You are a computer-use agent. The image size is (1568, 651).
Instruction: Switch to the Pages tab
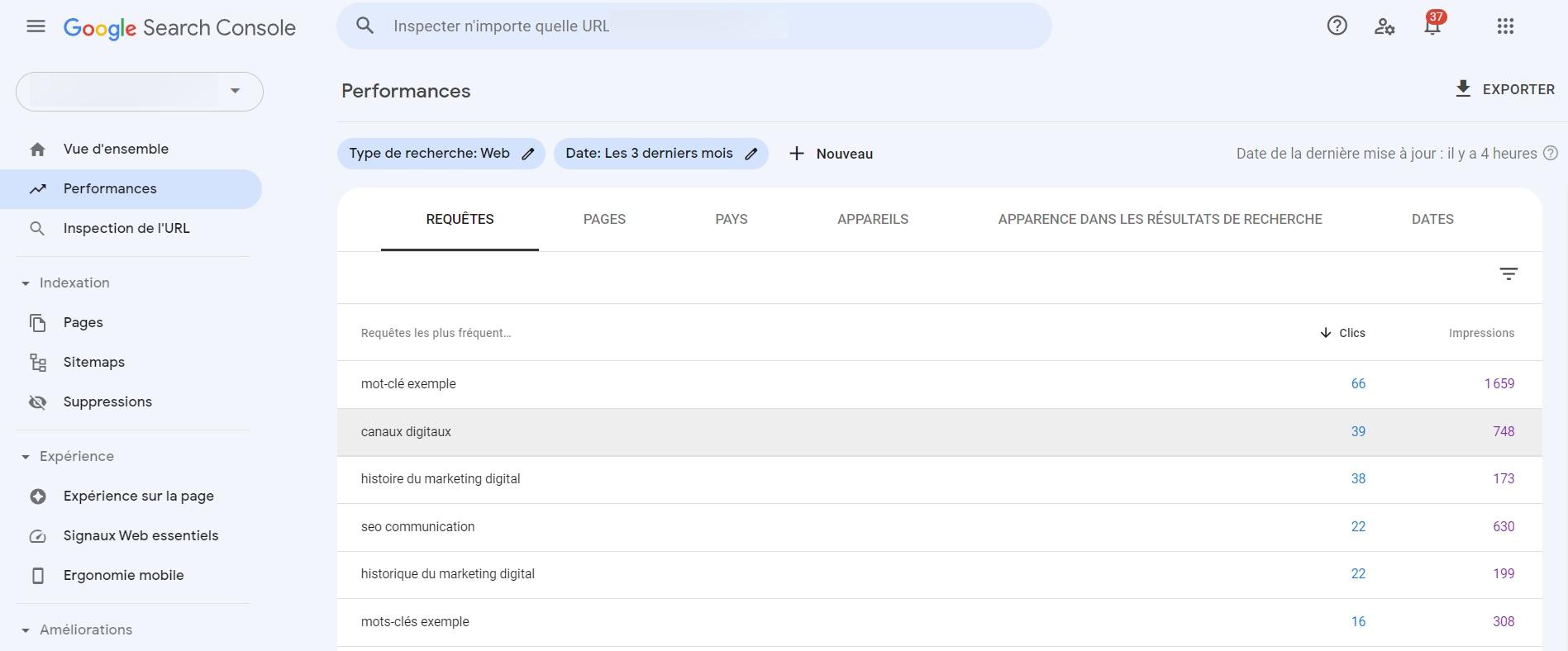click(604, 220)
